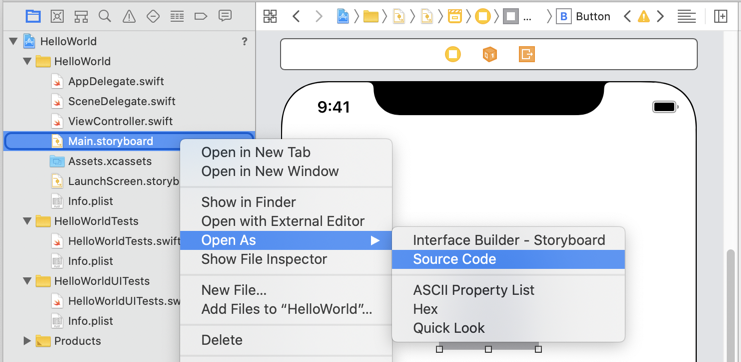This screenshot has height=362, width=741.
Task: Click the canvas vertical scrollbar
Action: tap(731, 302)
